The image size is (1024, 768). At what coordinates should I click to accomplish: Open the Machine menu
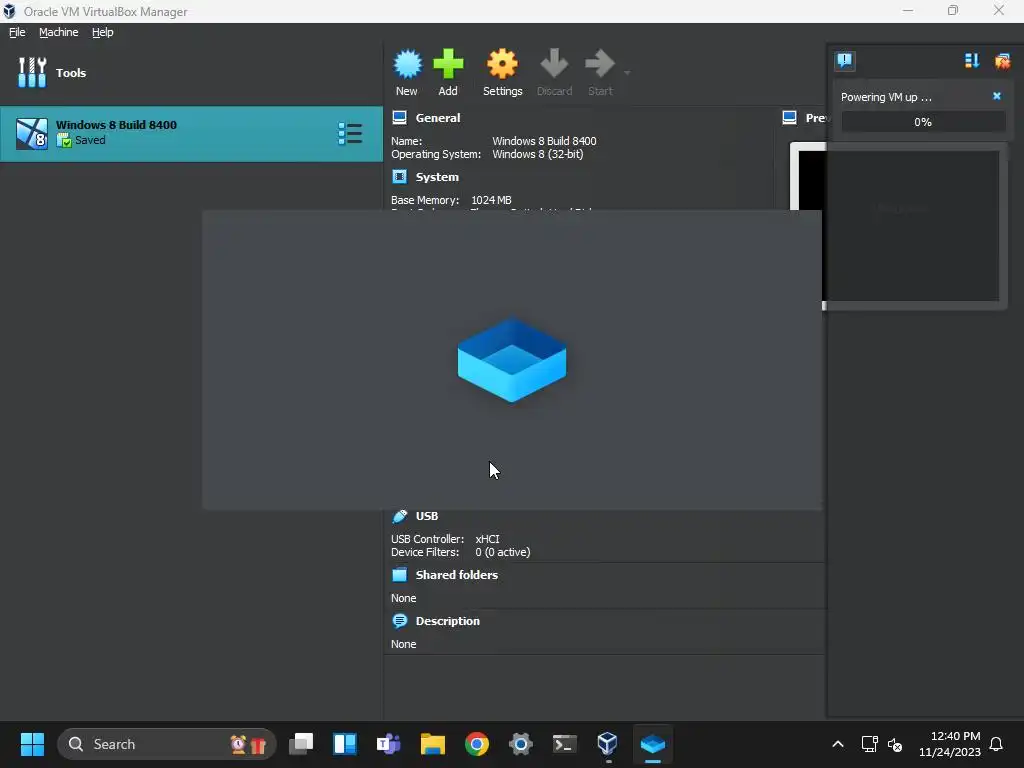(58, 32)
